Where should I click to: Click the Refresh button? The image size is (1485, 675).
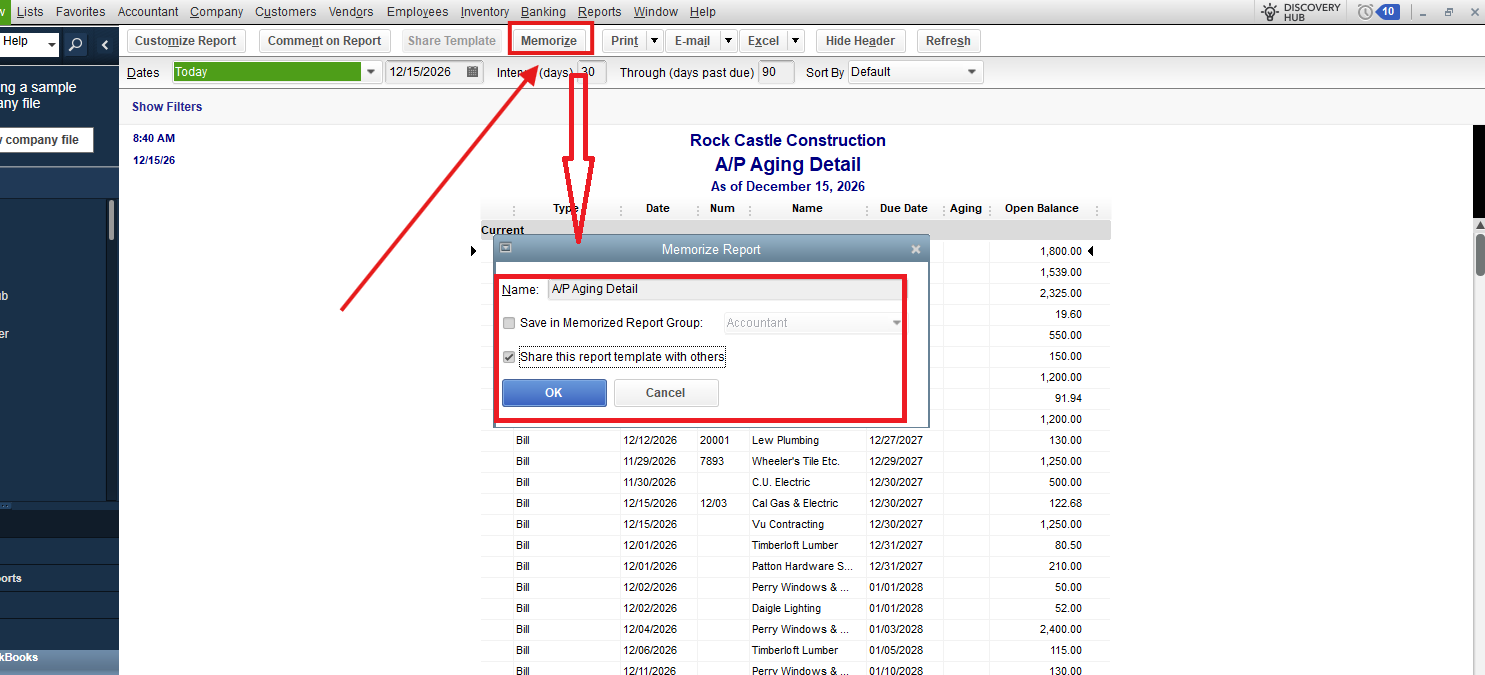click(948, 41)
